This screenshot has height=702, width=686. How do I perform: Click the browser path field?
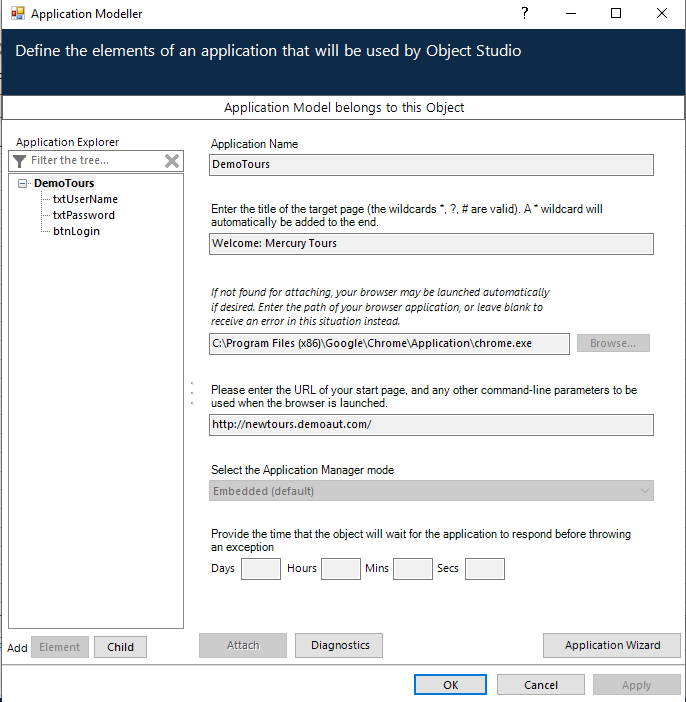[389, 344]
